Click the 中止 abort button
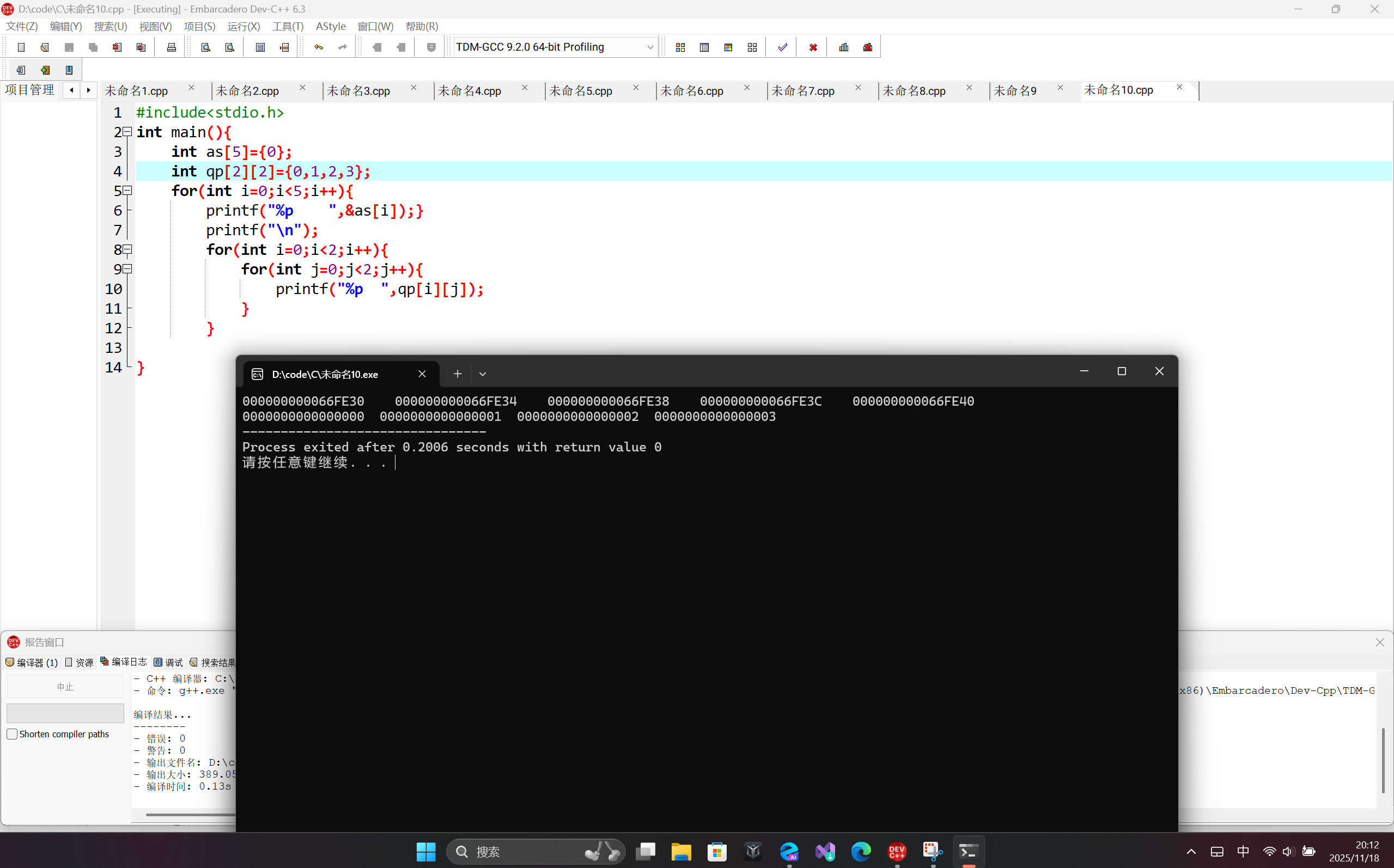 (x=65, y=687)
